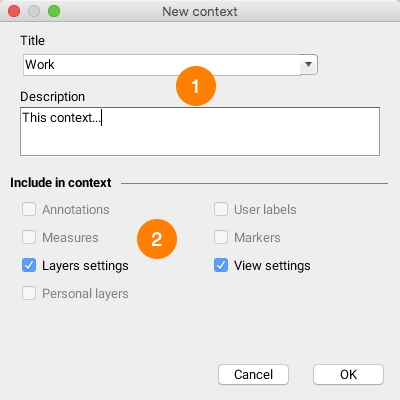Click the Include in context section heading

tap(61, 183)
